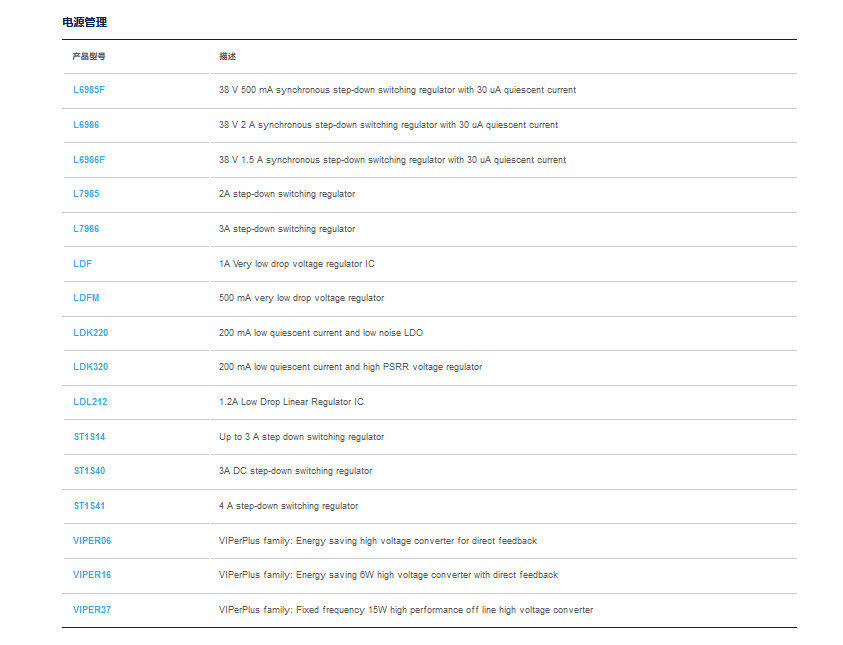Select 'Up to 3 A step down' description
Viewport: 843px width, 645px height.
(x=302, y=436)
